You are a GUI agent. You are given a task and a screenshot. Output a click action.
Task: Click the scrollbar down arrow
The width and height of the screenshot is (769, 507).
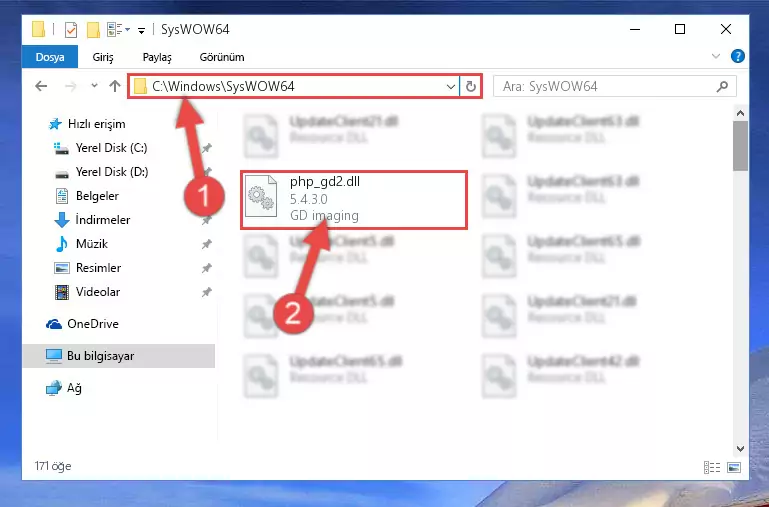point(741,449)
